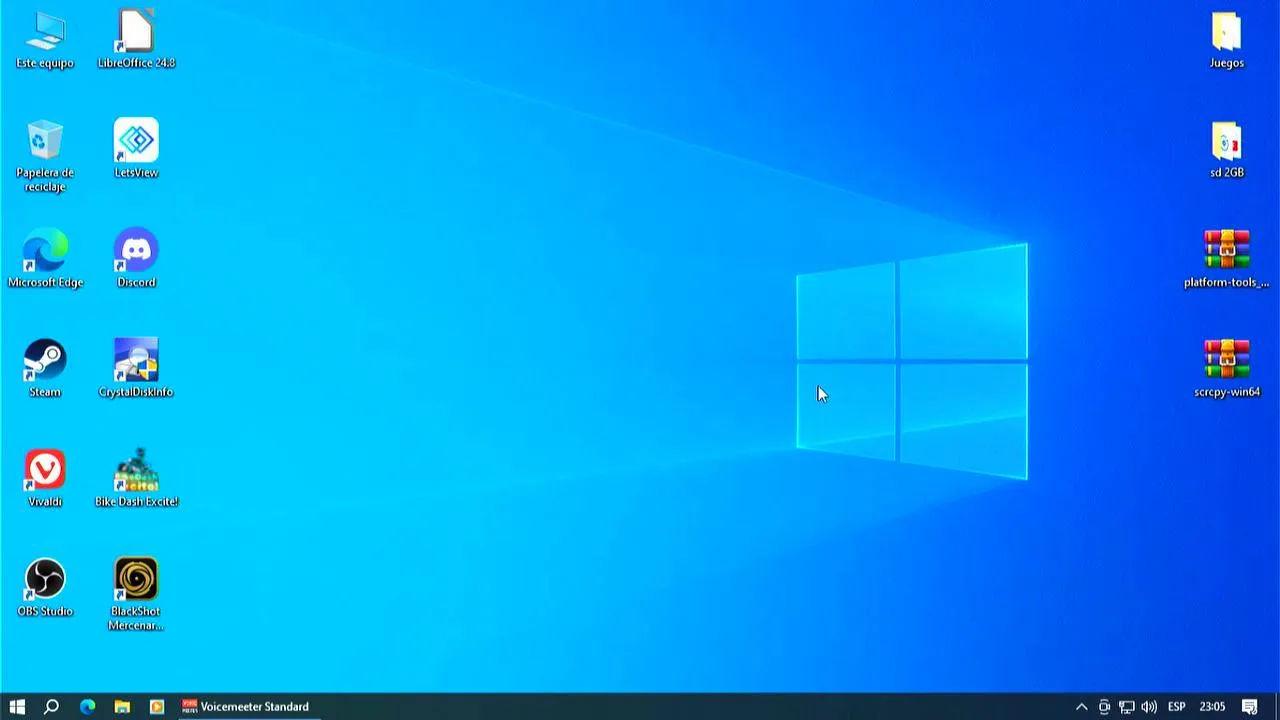The image size is (1280, 720).
Task: Select the BlackShot Mercenaries shortcut
Action: 136,595
